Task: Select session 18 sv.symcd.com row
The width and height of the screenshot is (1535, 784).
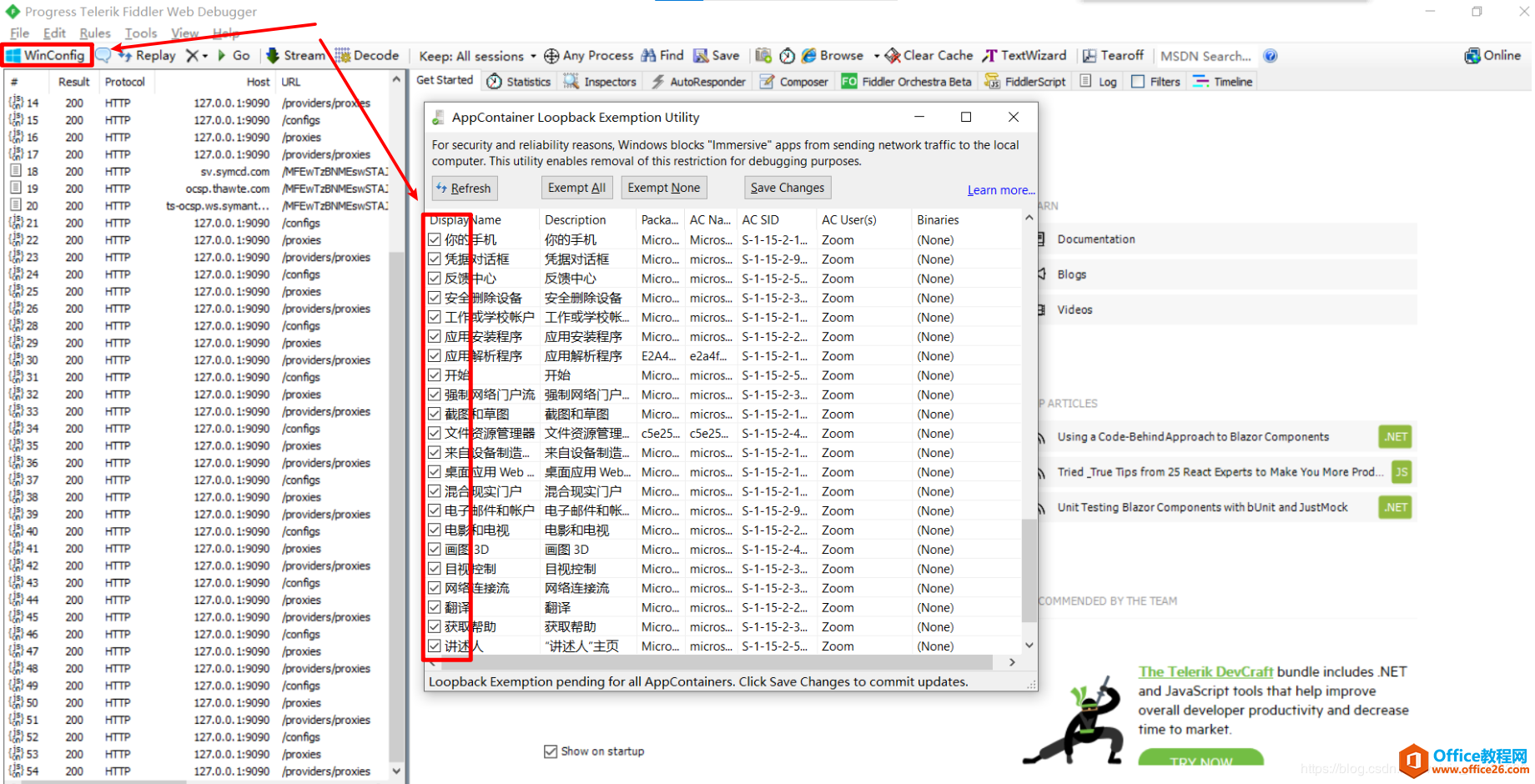Action: click(199, 171)
